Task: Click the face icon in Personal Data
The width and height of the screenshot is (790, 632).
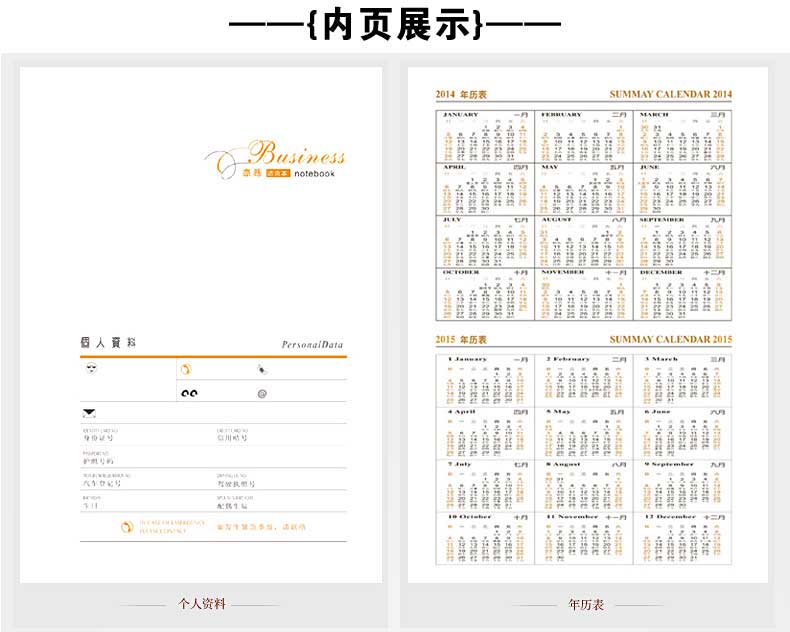Action: (92, 369)
